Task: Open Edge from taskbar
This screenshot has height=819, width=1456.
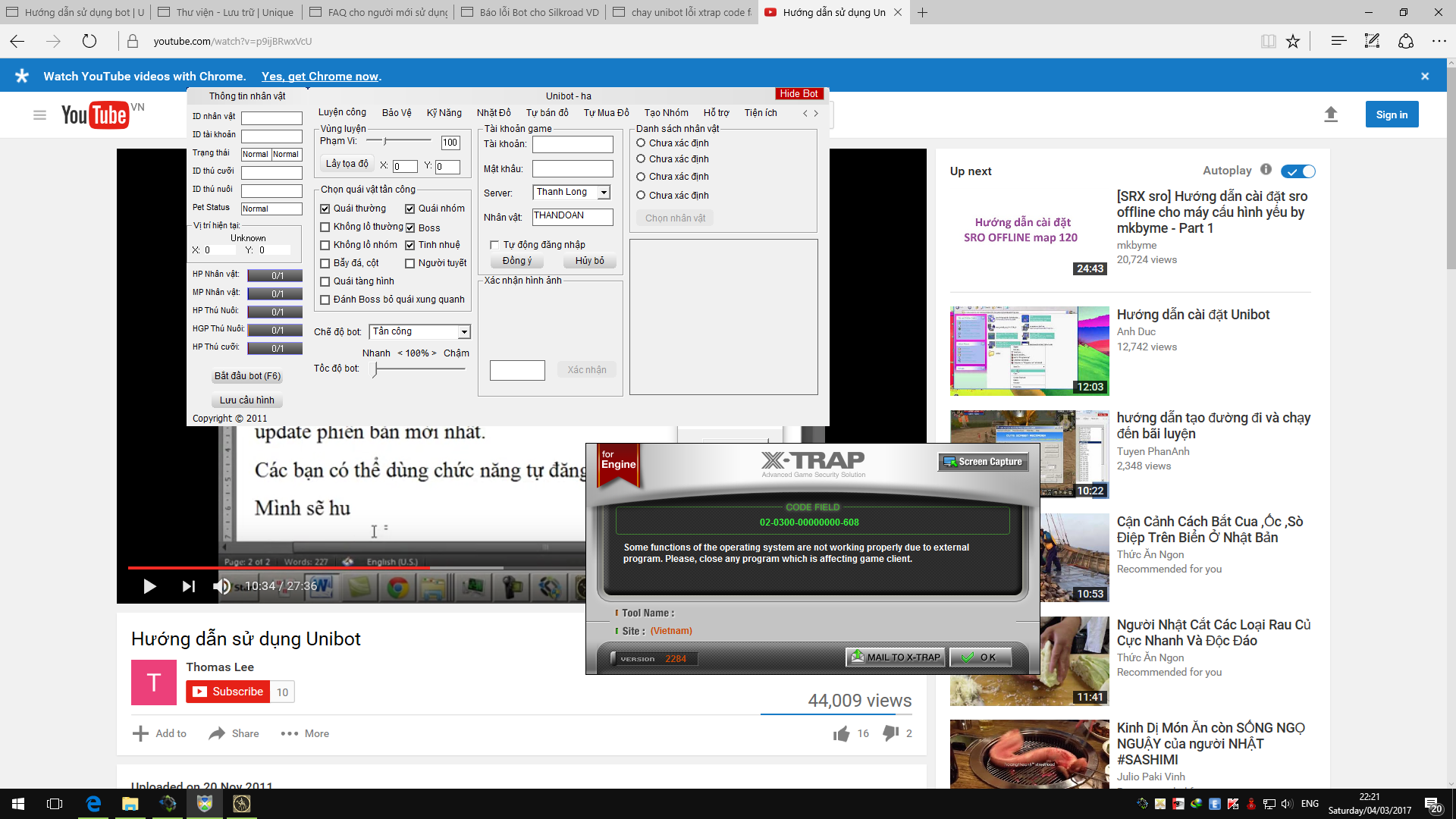Action: click(x=93, y=804)
